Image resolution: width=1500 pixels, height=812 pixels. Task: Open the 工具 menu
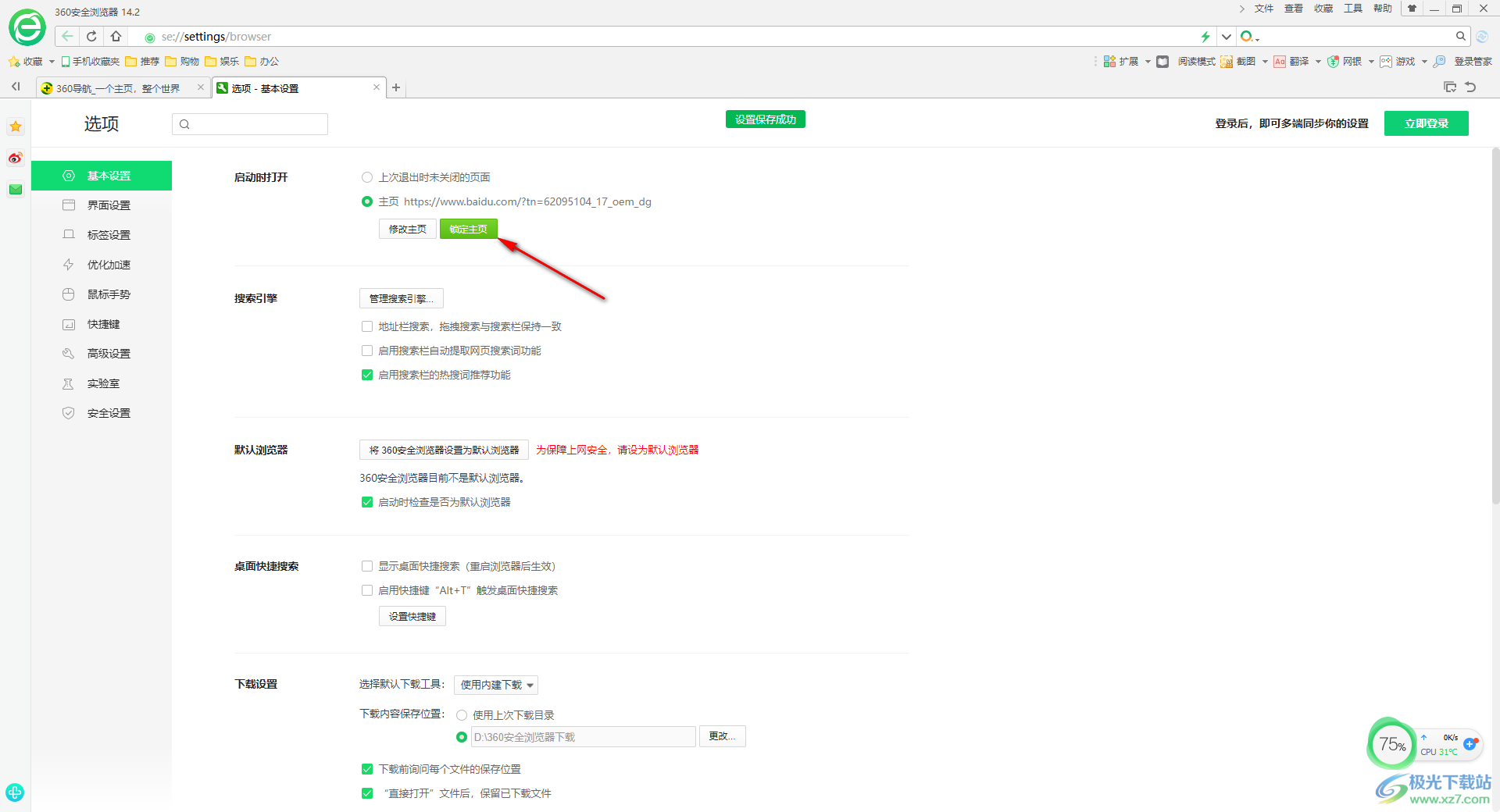tap(1353, 9)
